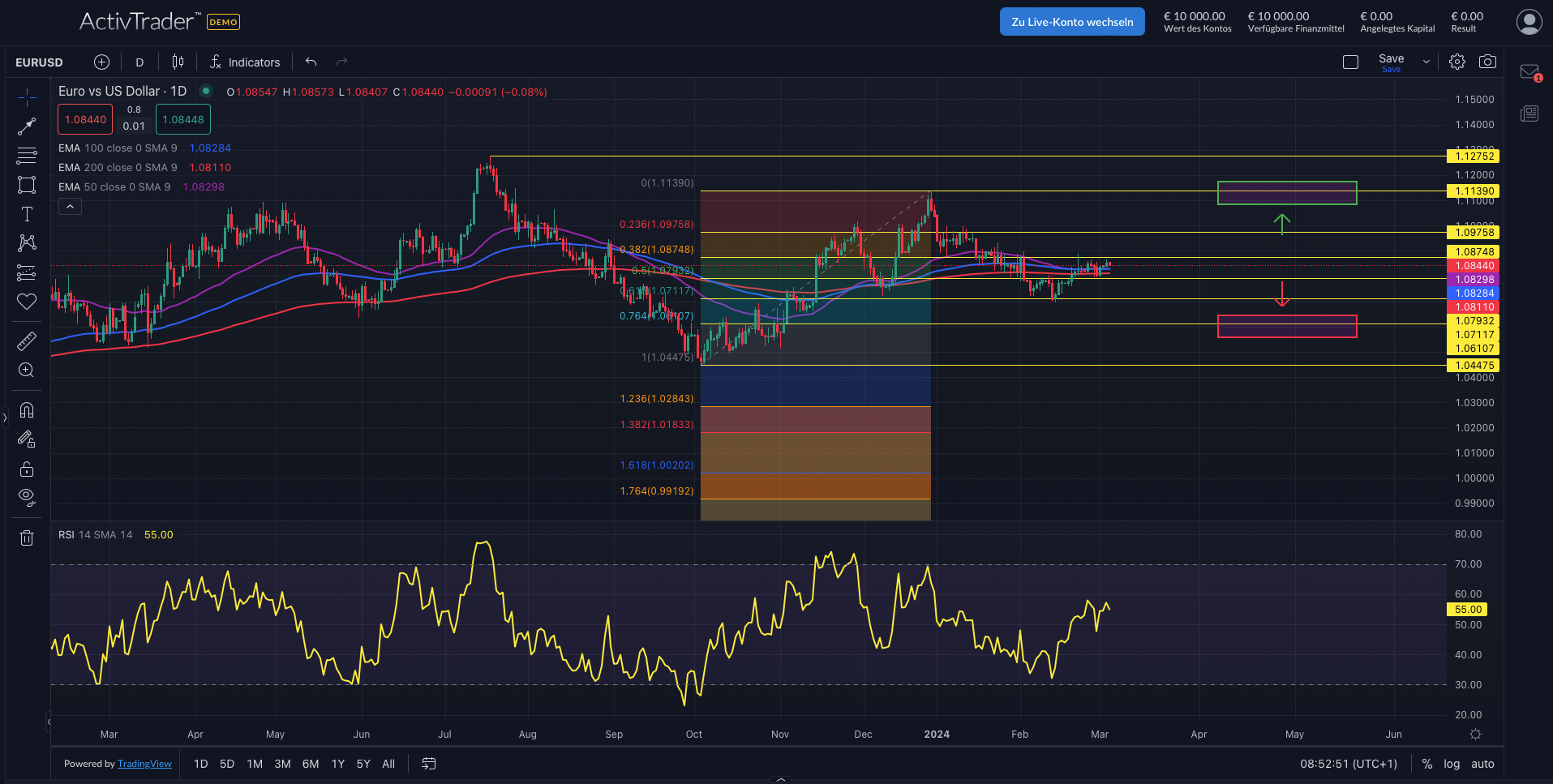Image resolution: width=1553 pixels, height=784 pixels.
Task: Toggle logarithmic price scale
Action: pyautogui.click(x=1451, y=763)
